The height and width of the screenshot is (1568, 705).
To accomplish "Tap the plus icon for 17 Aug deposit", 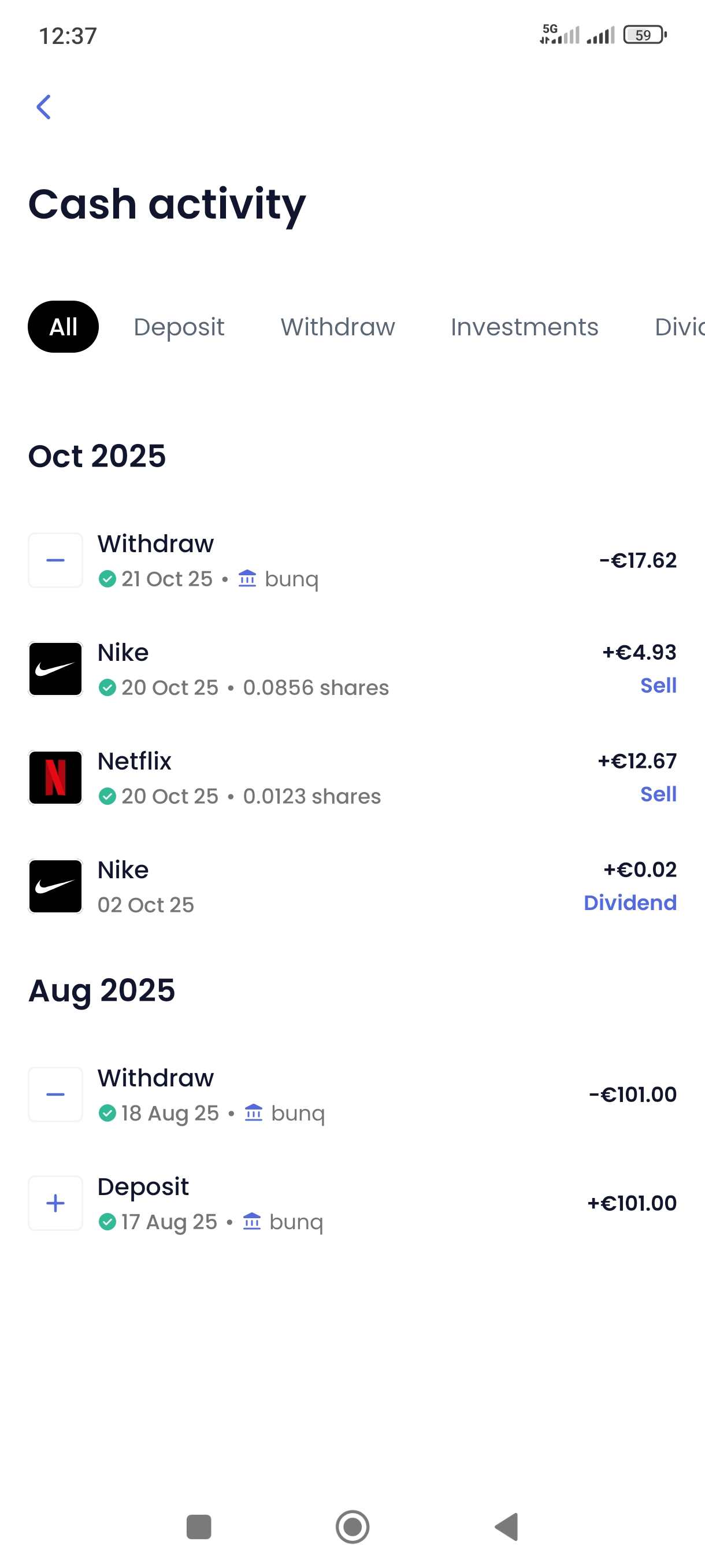I will pos(55,1203).
